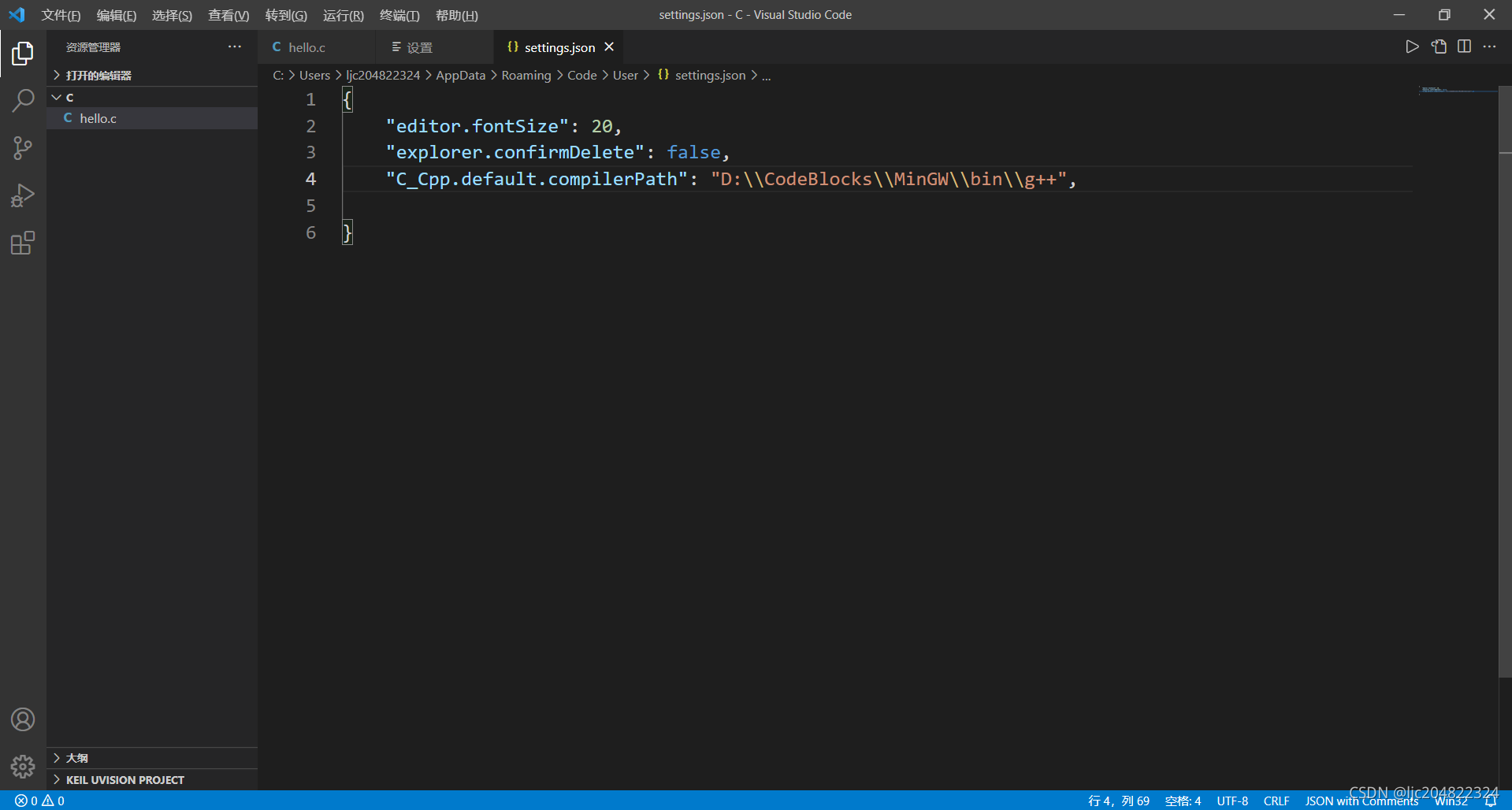
Task: Change line ending CRLF in status bar
Action: tap(1276, 801)
